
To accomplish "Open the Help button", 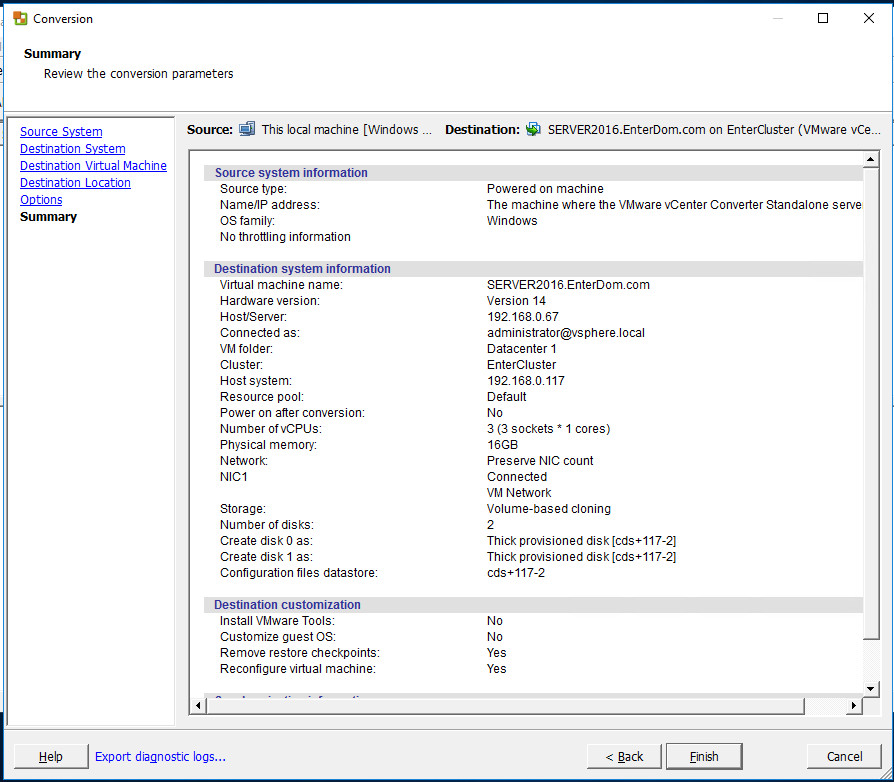I will 51,756.
